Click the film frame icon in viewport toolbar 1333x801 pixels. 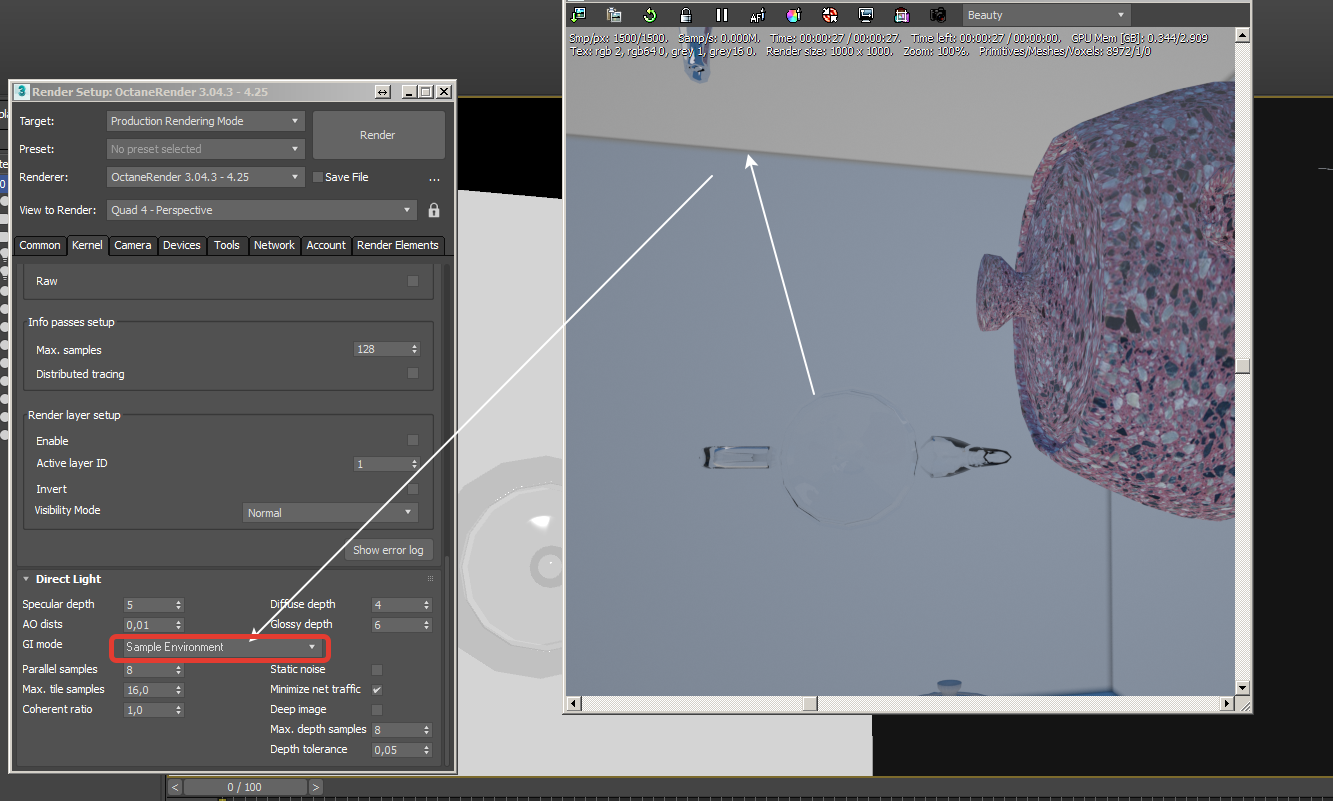(901, 15)
